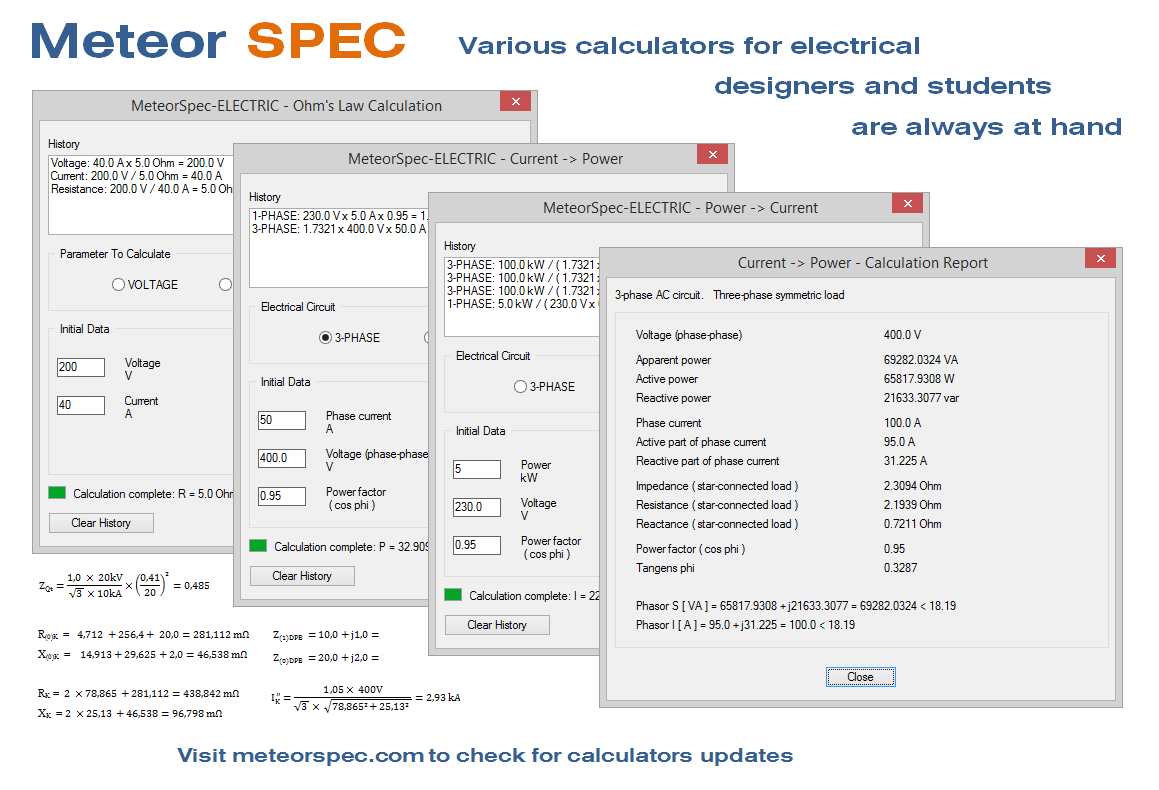
Task: Close the Ohm's Law Calculation window
Action: (x=515, y=101)
